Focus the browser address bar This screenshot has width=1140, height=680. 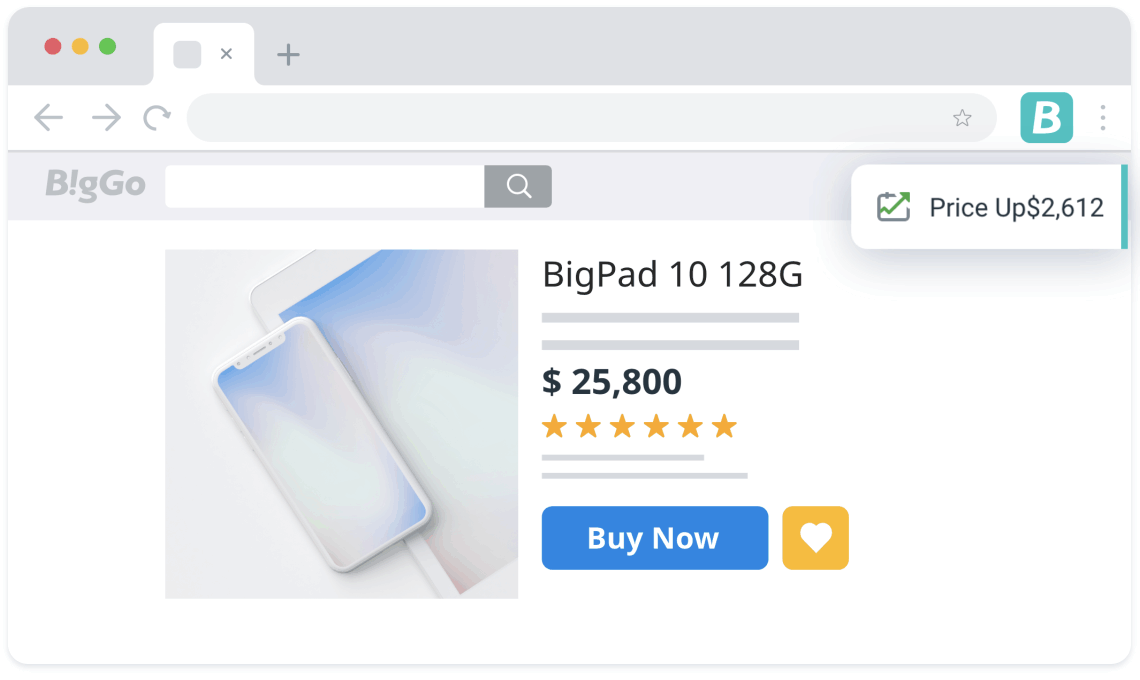pos(567,117)
